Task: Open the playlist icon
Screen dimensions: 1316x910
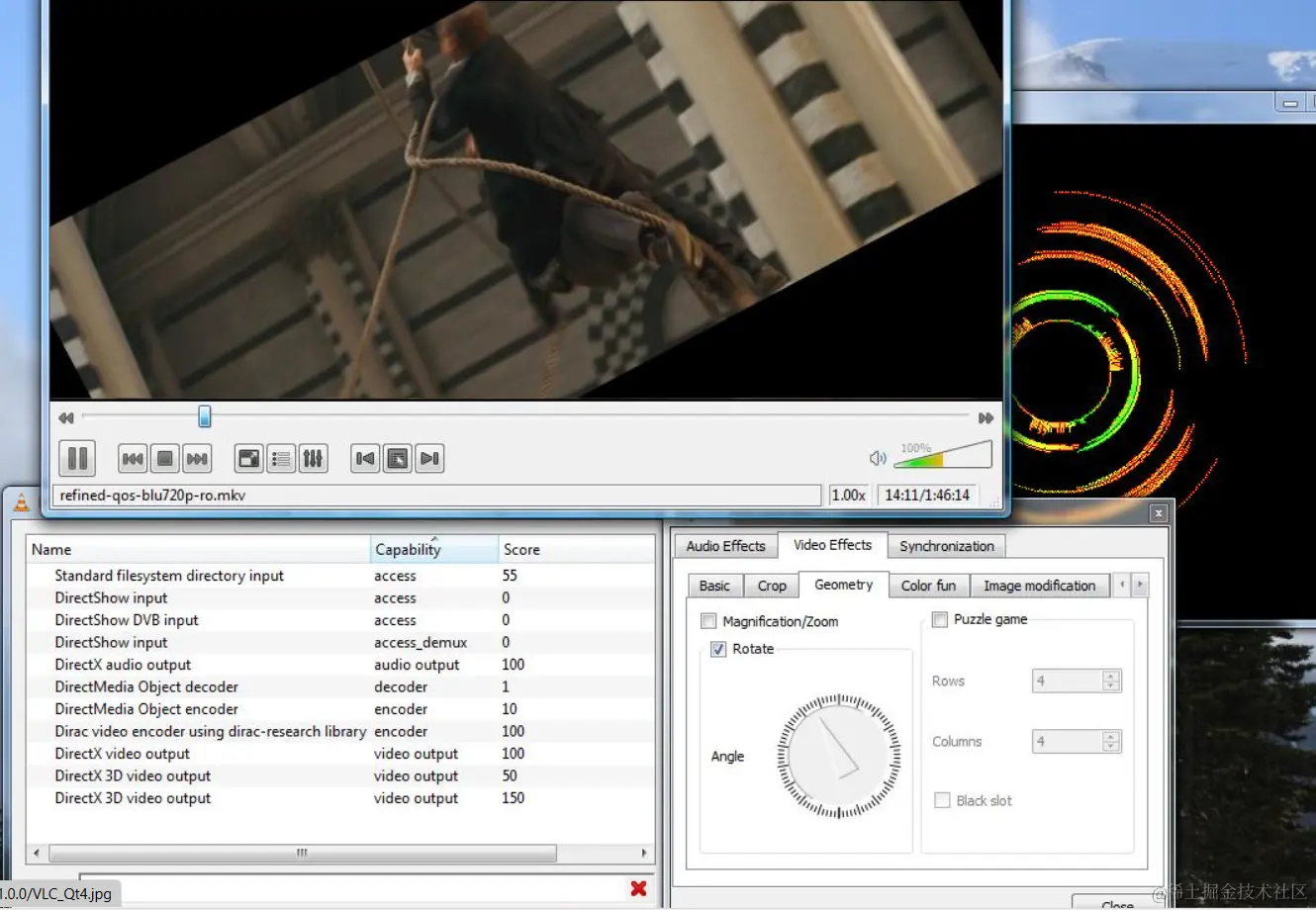Action: pyautogui.click(x=281, y=458)
